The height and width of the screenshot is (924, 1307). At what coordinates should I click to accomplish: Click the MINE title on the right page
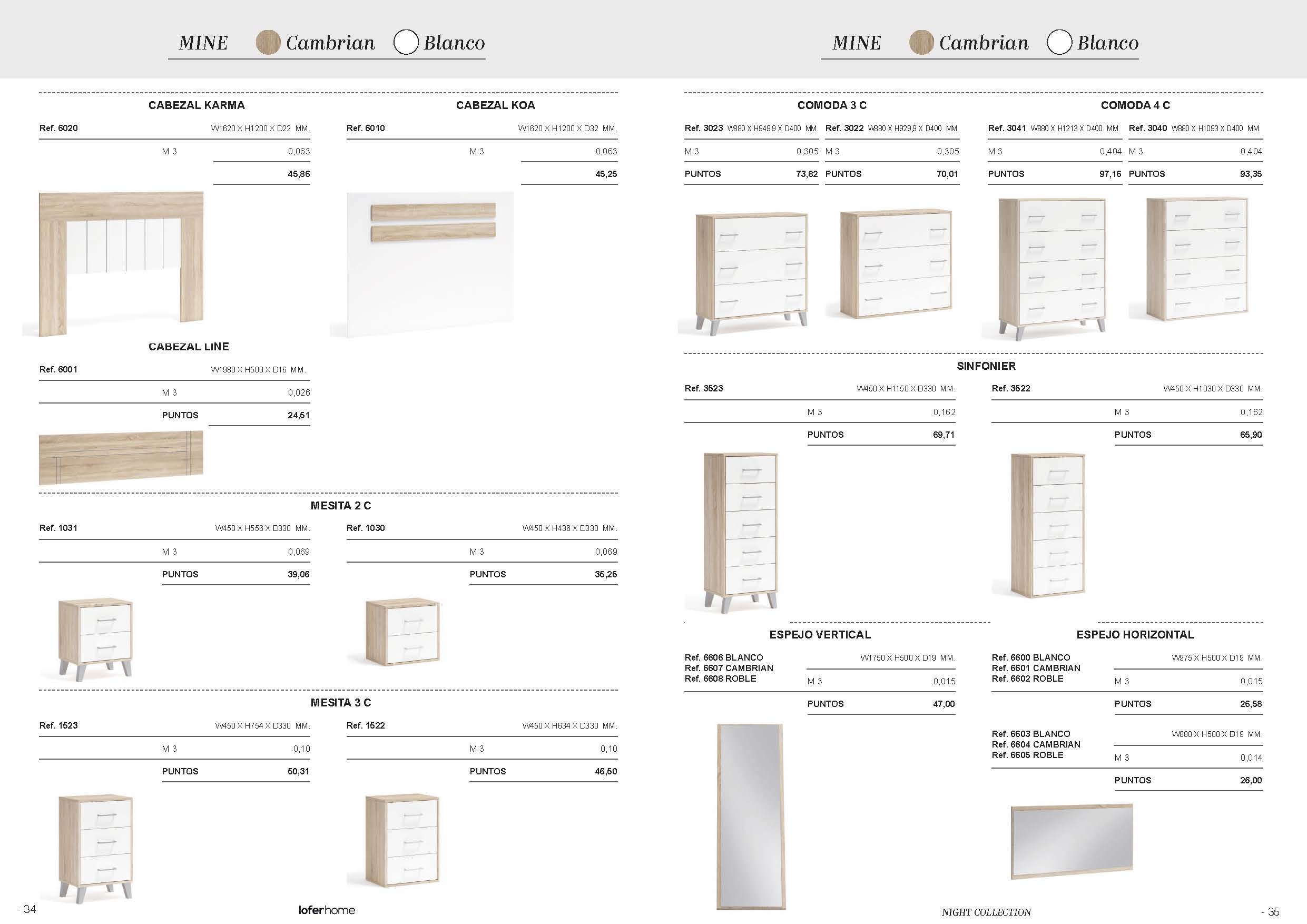tap(857, 43)
